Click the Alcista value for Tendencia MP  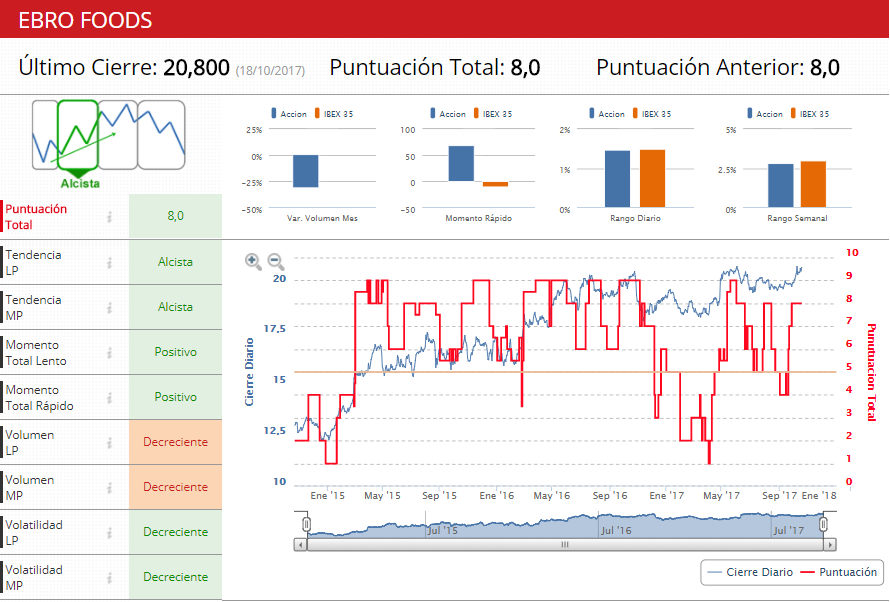coord(175,307)
